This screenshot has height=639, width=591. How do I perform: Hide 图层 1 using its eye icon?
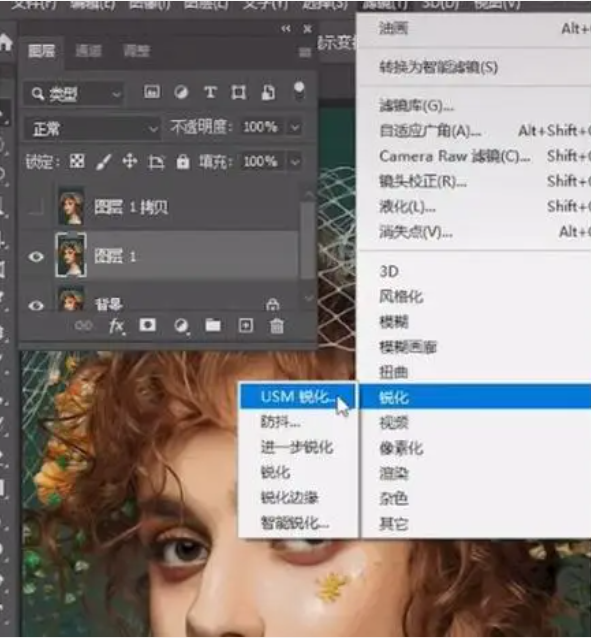(36, 257)
